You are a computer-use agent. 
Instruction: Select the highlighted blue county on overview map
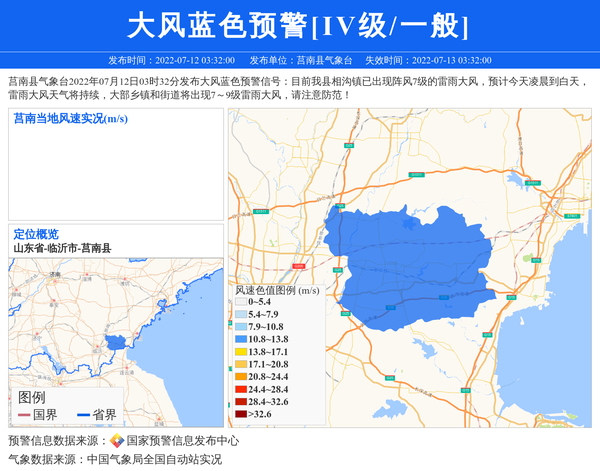(115, 343)
